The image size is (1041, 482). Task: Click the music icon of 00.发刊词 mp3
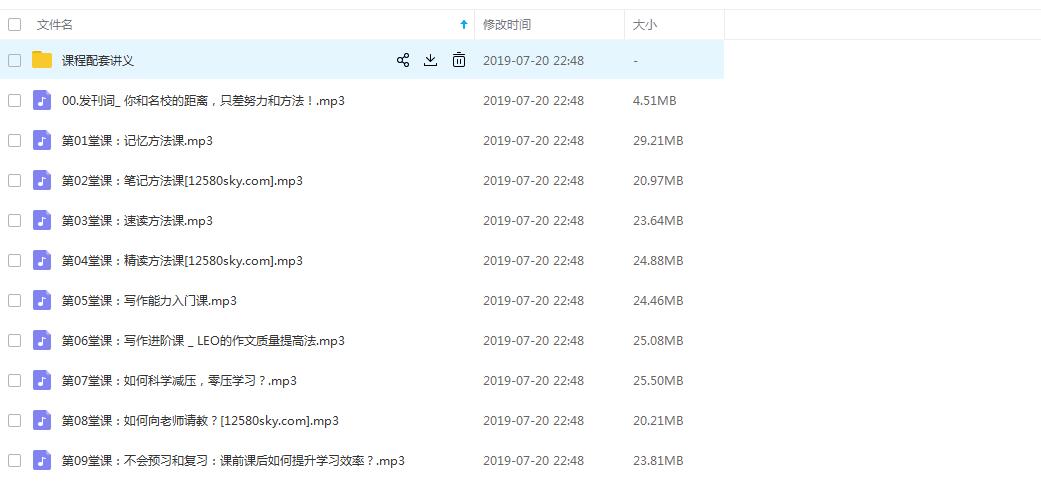42,100
